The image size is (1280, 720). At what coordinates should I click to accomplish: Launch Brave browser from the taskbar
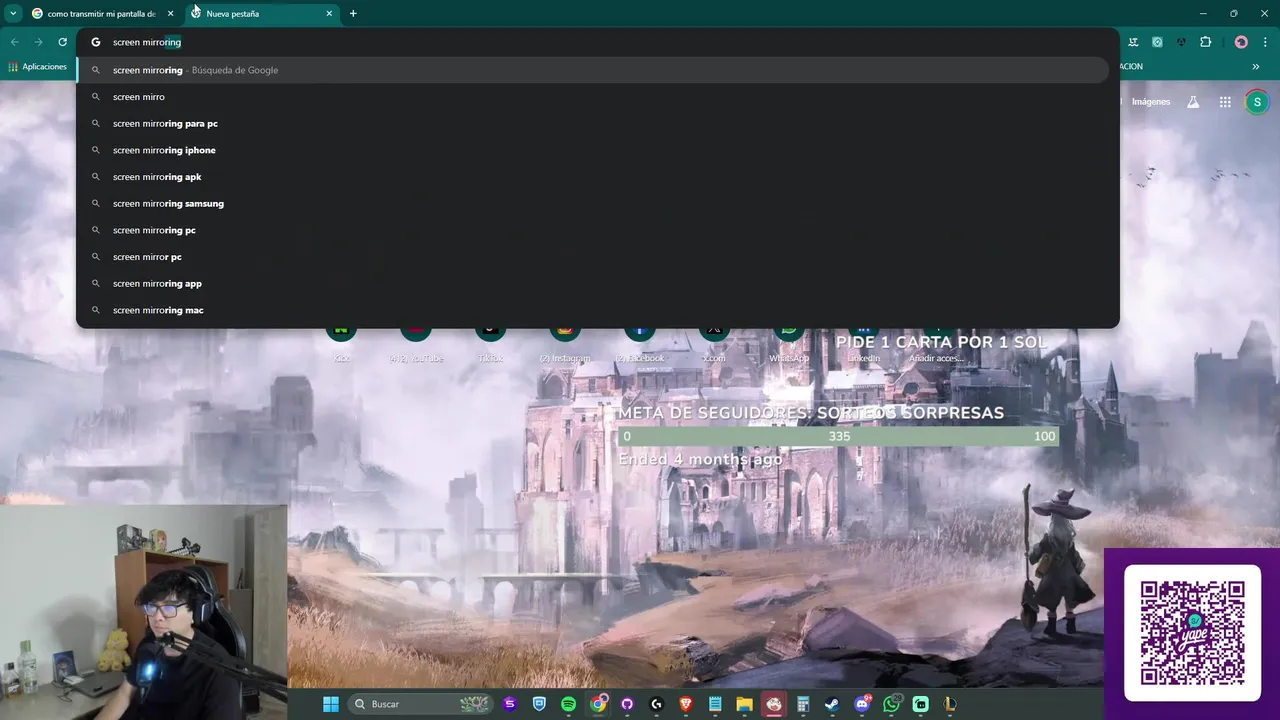[x=686, y=704]
